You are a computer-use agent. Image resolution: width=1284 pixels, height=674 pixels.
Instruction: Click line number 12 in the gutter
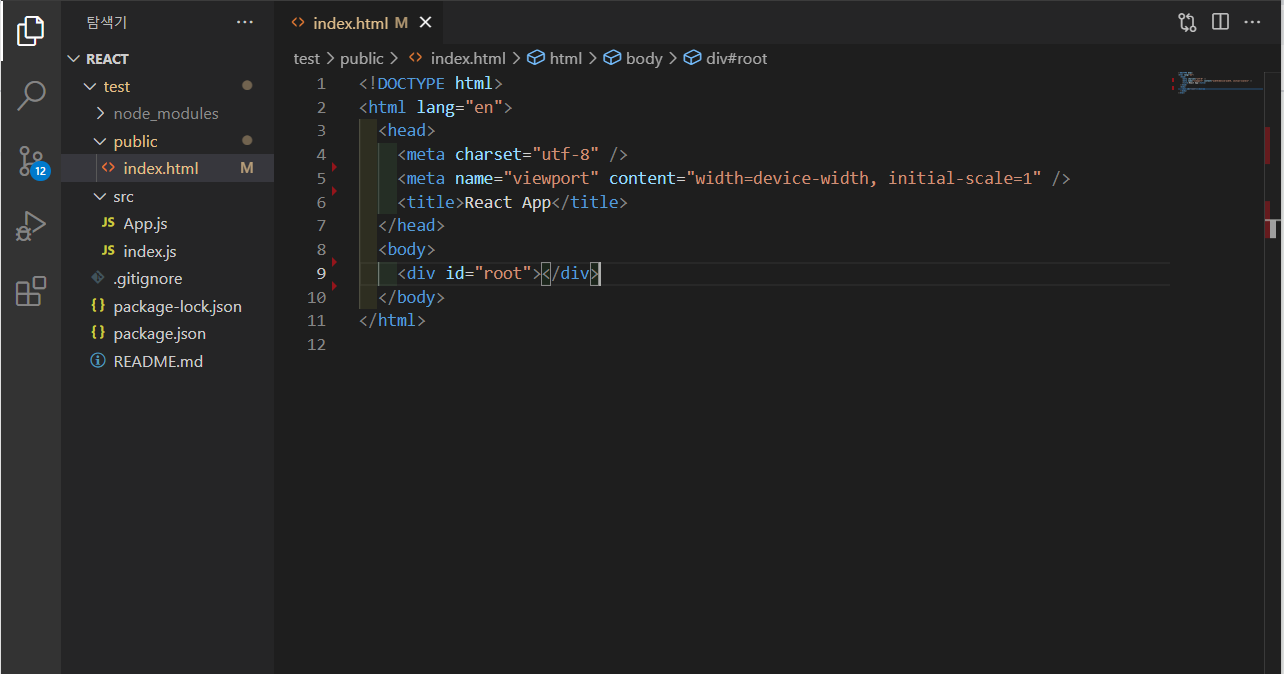pyautogui.click(x=317, y=345)
